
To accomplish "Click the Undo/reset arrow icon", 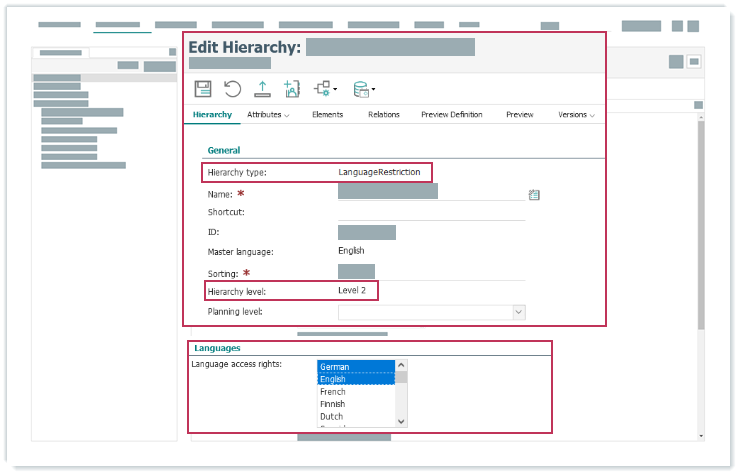I will [x=232, y=89].
